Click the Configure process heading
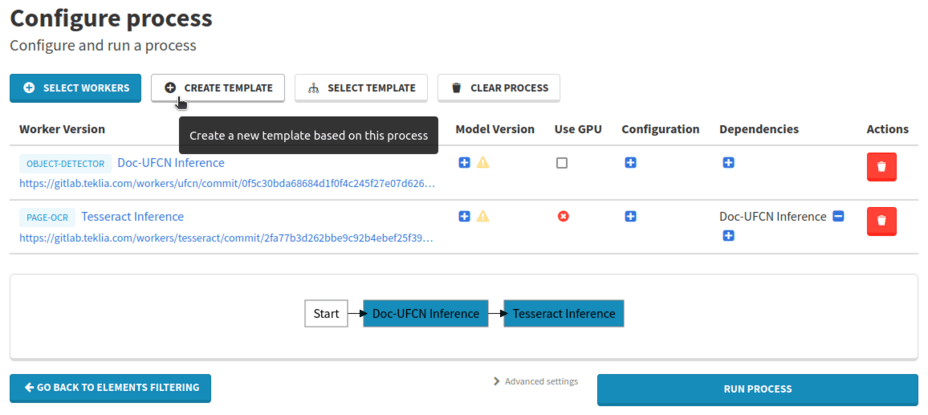 111,19
